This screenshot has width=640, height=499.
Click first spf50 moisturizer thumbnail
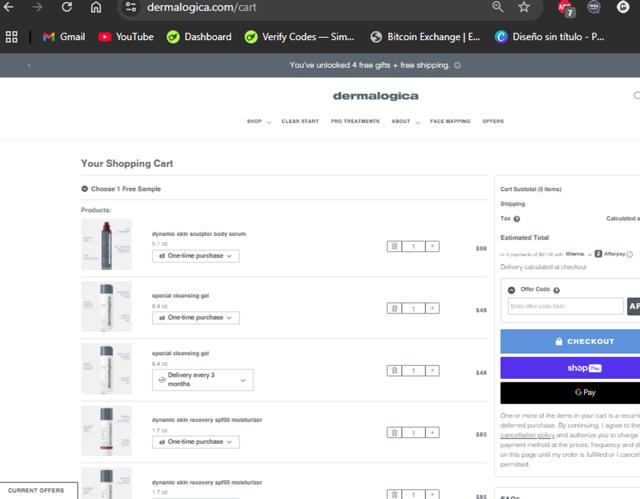[107, 430]
